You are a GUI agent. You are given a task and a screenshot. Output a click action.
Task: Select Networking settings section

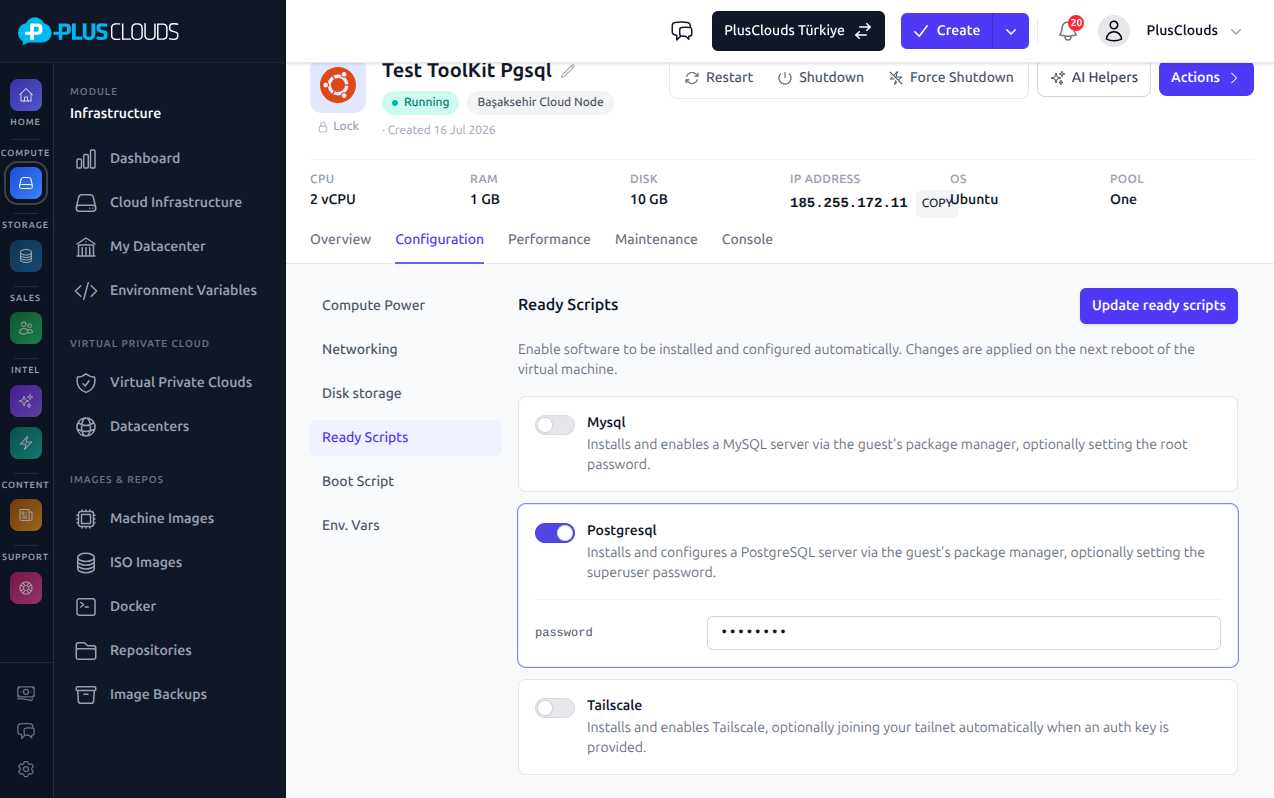[x=406, y=349]
